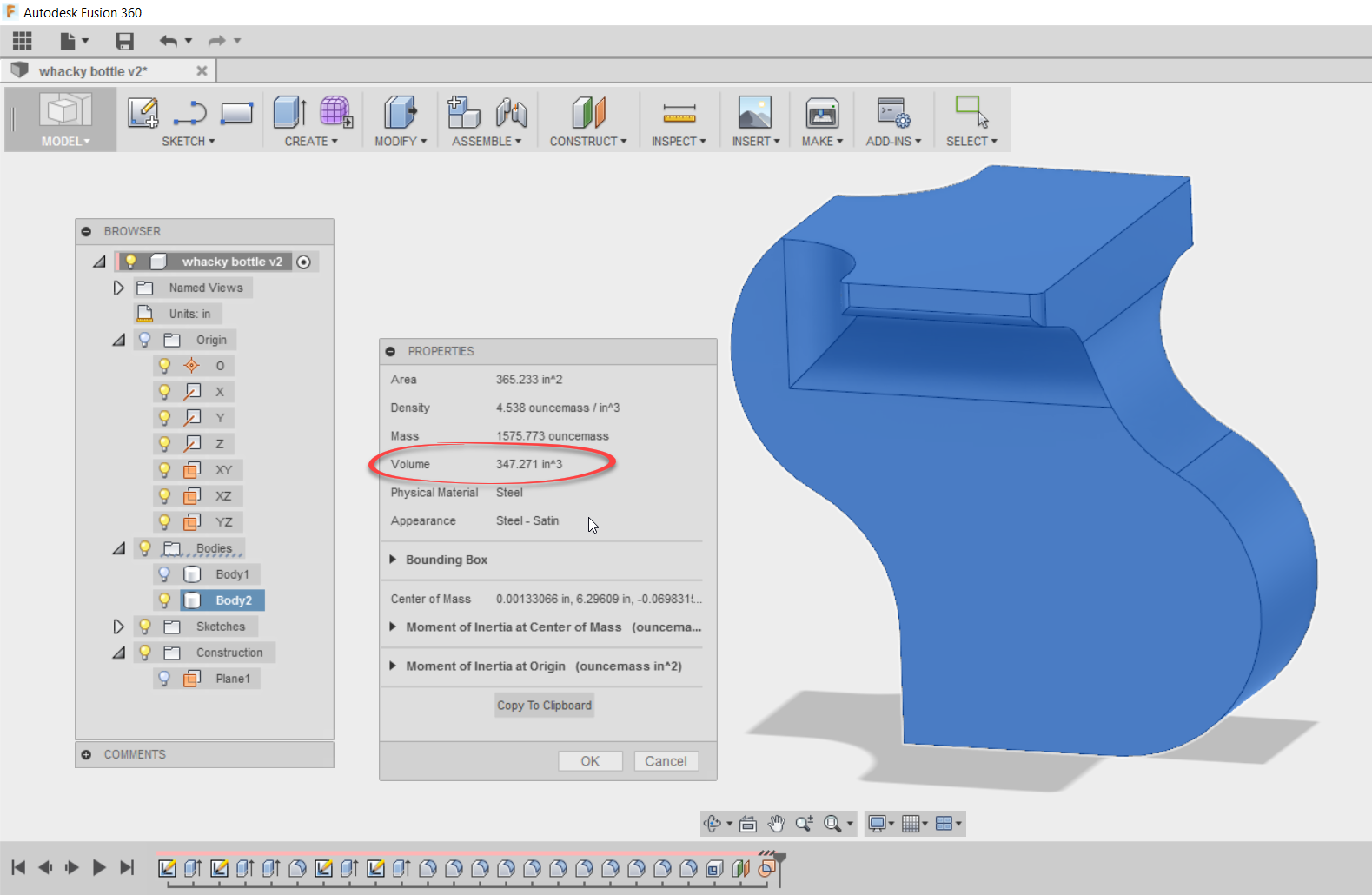Open Display Settings monitor icon
This screenshot has height=895, width=1372.
coord(878,824)
